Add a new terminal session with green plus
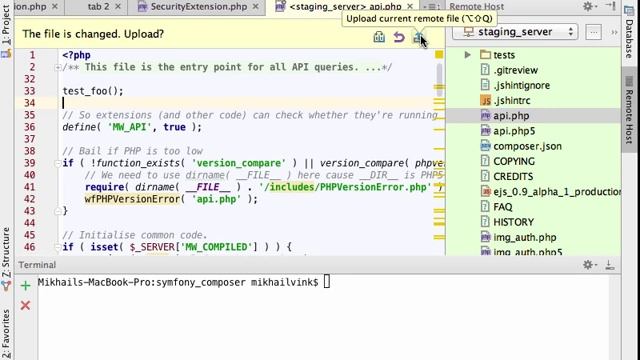Viewport: 640px width, 360px height. coord(25,285)
